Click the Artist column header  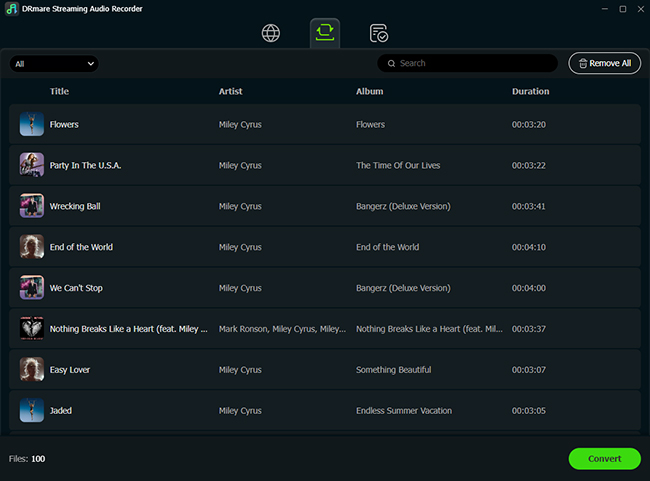pos(230,91)
